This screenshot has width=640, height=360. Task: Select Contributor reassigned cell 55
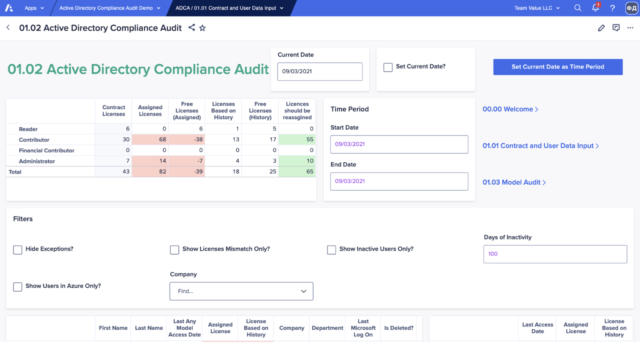(297, 140)
